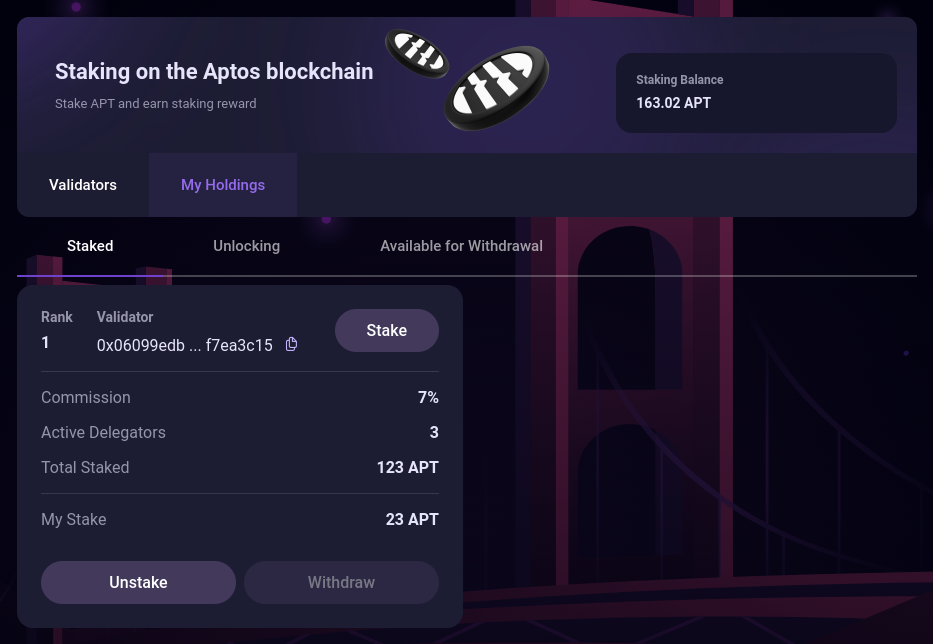Click the Unstake button
This screenshot has width=933, height=644.
(x=138, y=583)
